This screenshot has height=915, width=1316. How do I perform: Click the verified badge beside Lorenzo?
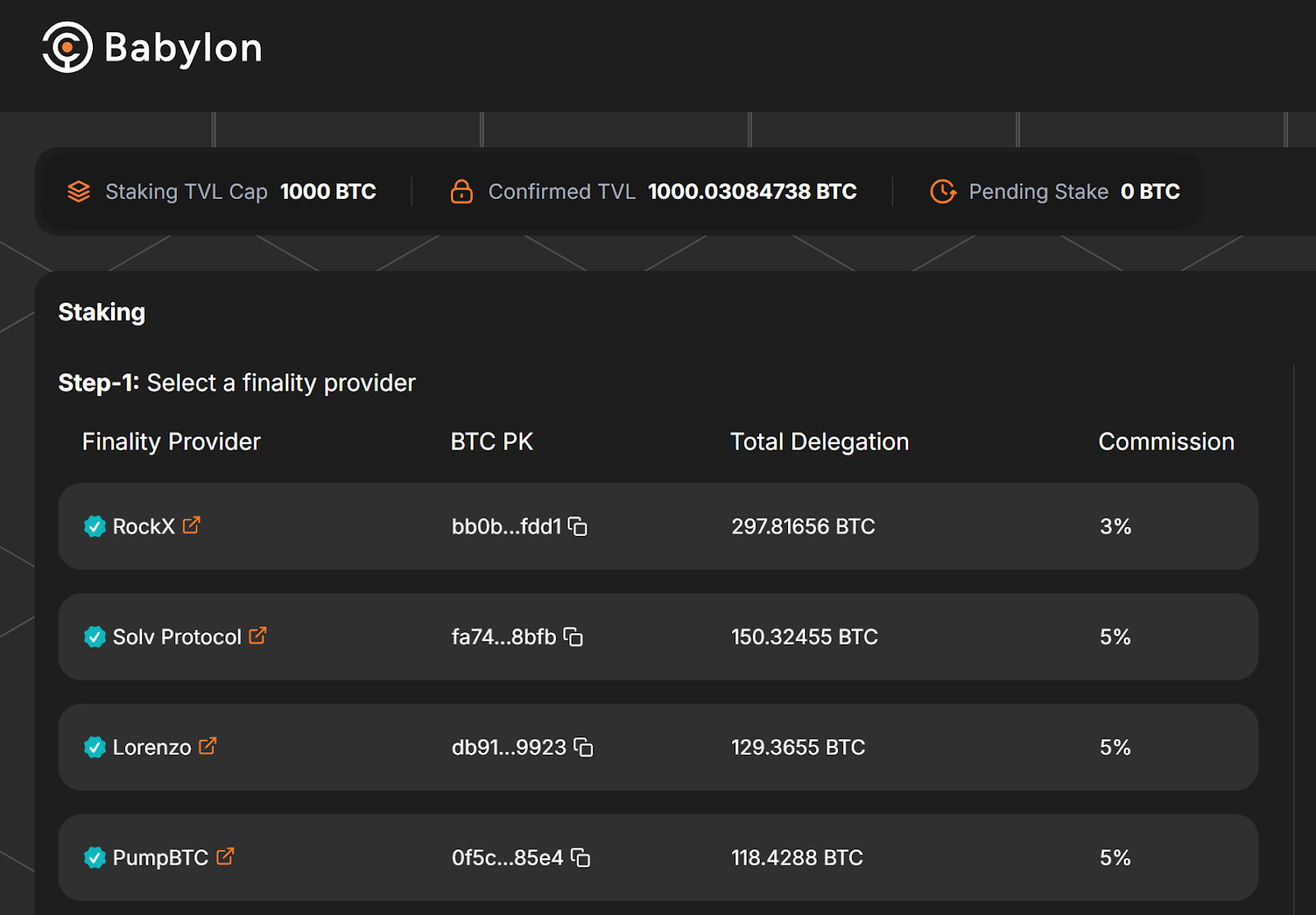[94, 747]
